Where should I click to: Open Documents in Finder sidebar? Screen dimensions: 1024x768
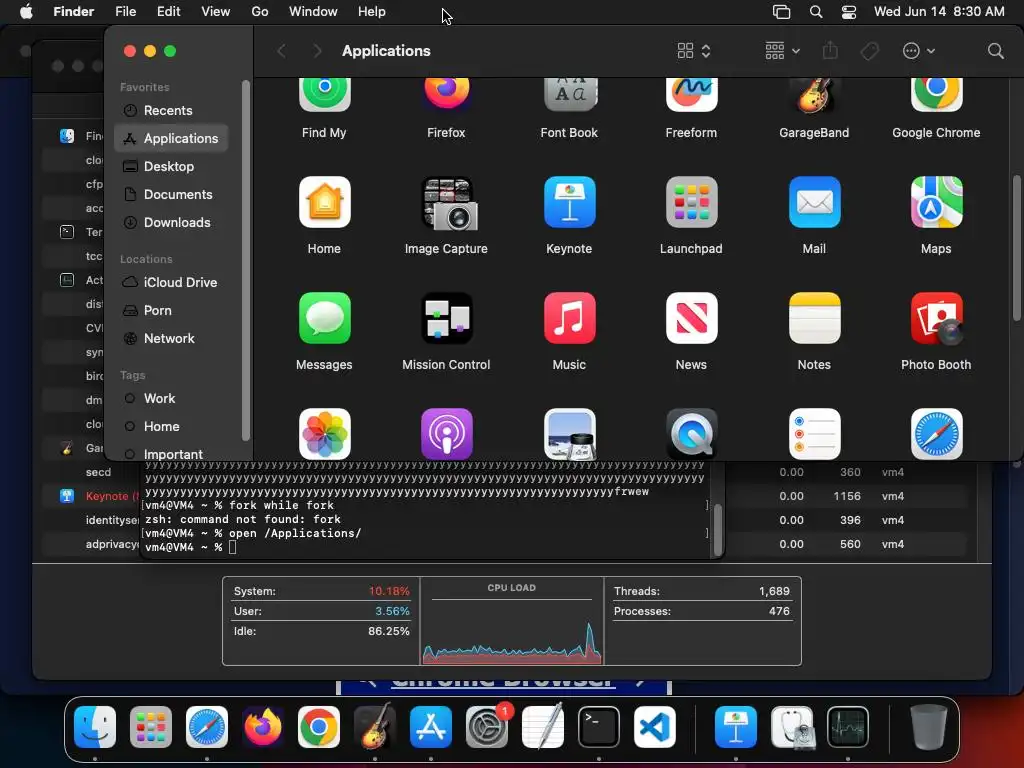point(172,195)
